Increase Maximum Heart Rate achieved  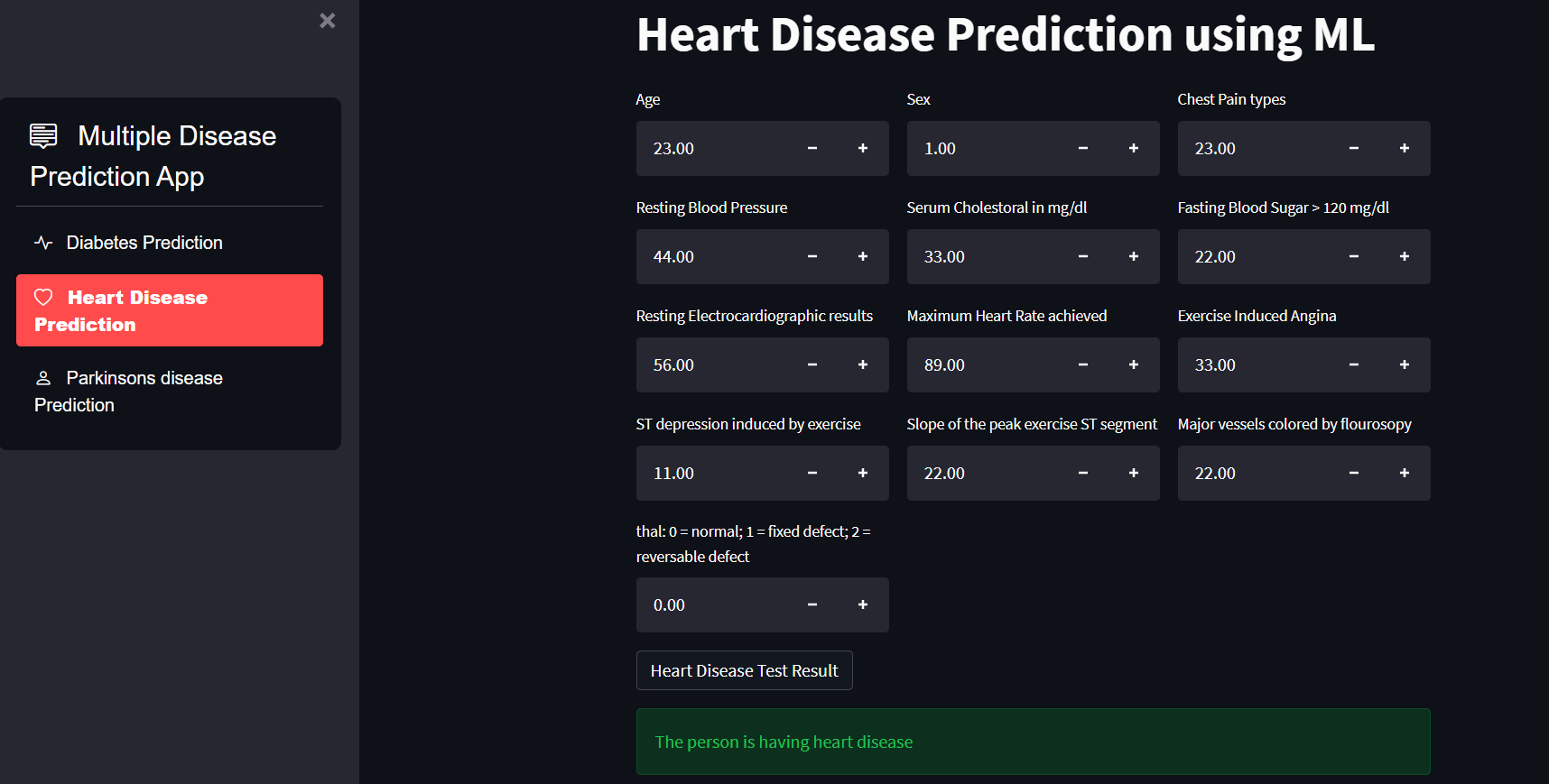(1133, 364)
